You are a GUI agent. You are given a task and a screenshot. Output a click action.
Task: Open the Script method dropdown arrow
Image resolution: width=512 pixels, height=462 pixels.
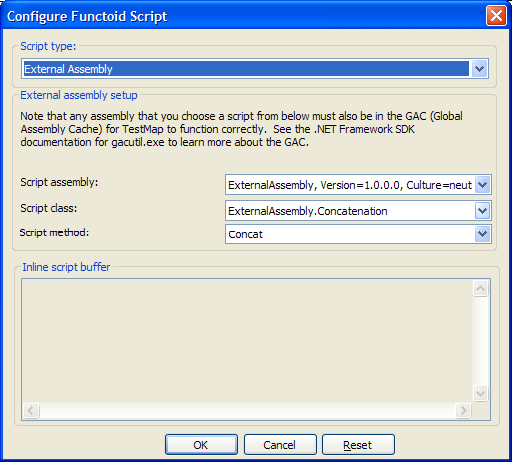tap(482, 234)
